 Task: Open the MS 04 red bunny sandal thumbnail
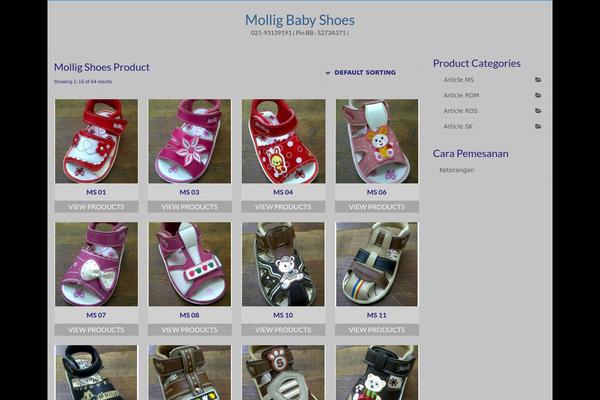pos(284,141)
